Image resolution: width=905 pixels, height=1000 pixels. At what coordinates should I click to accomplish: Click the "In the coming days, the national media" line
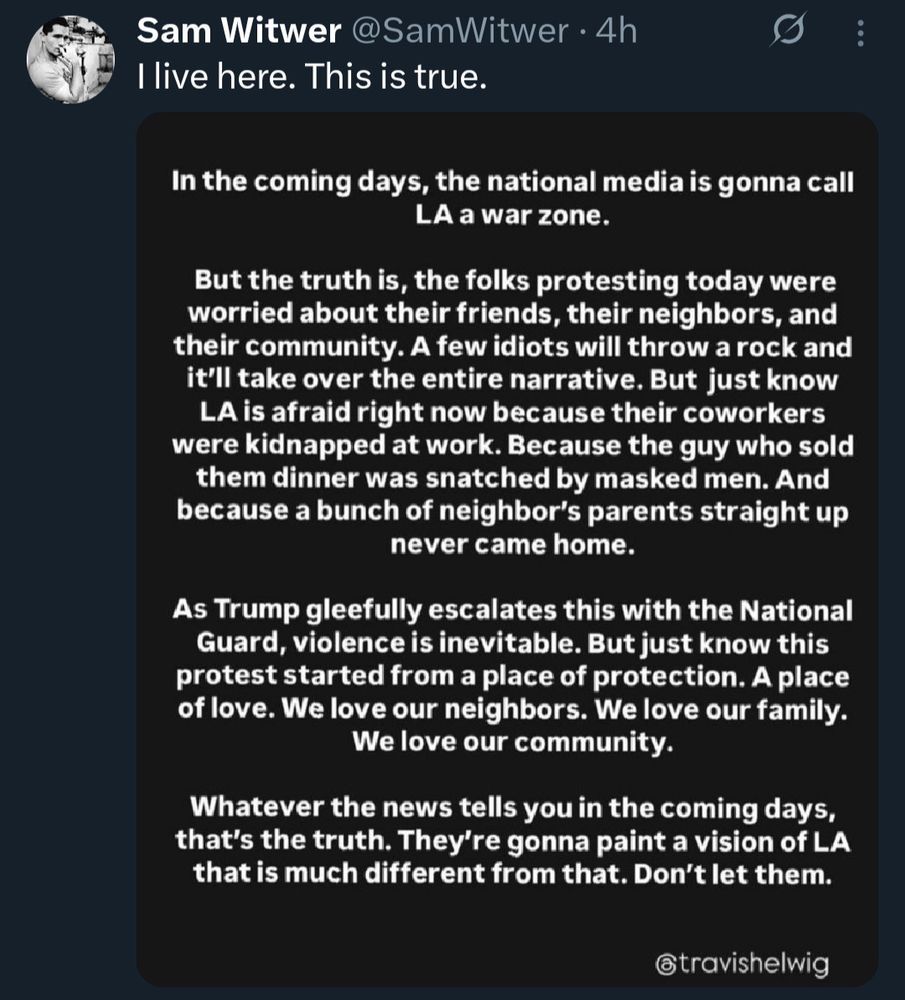tap(510, 182)
